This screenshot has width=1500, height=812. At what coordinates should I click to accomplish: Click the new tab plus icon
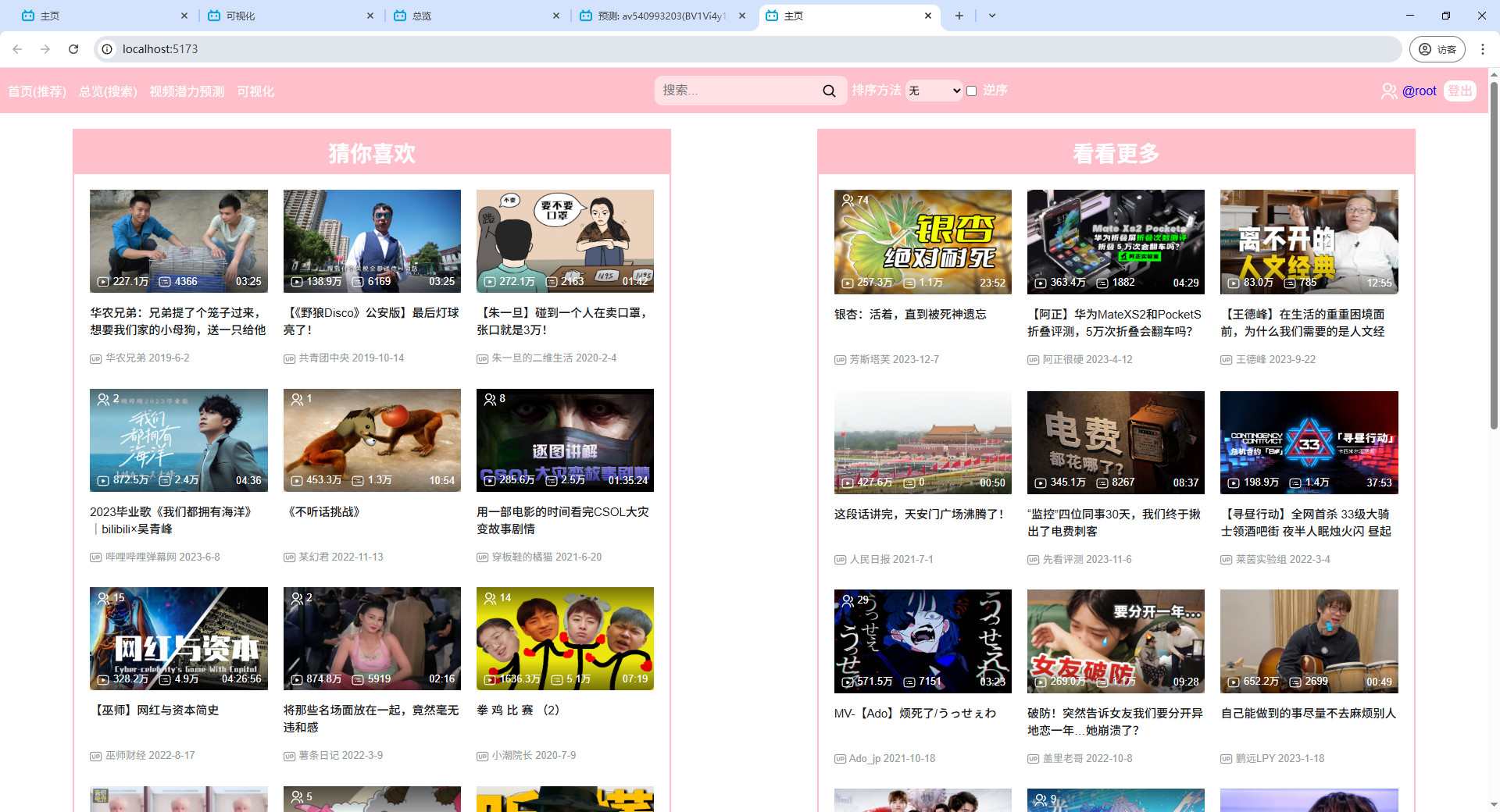pos(959,16)
